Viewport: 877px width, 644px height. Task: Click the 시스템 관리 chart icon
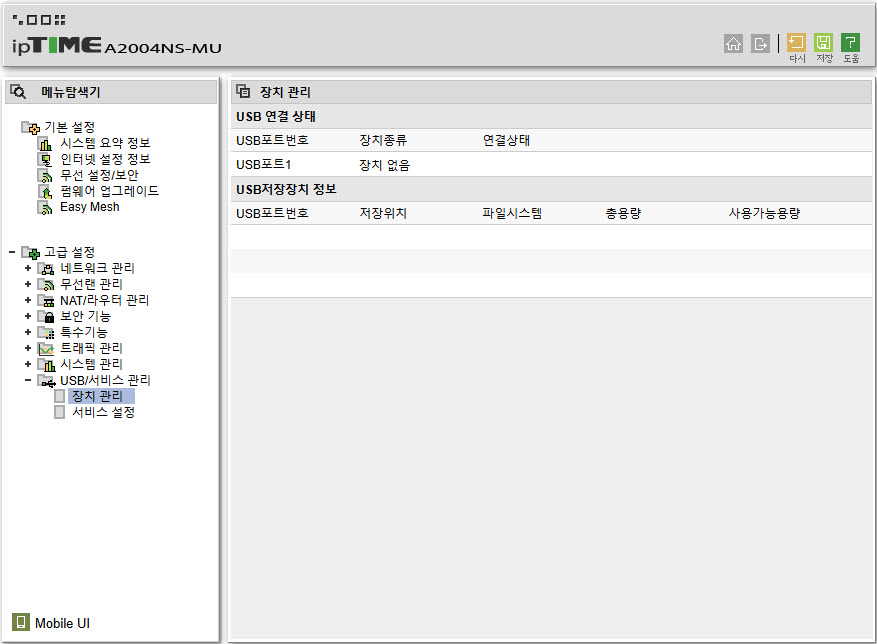46,365
